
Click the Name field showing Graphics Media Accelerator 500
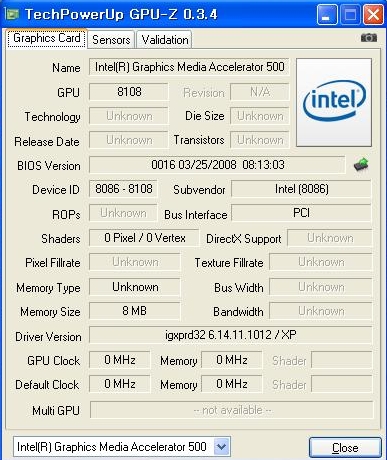pos(189,67)
